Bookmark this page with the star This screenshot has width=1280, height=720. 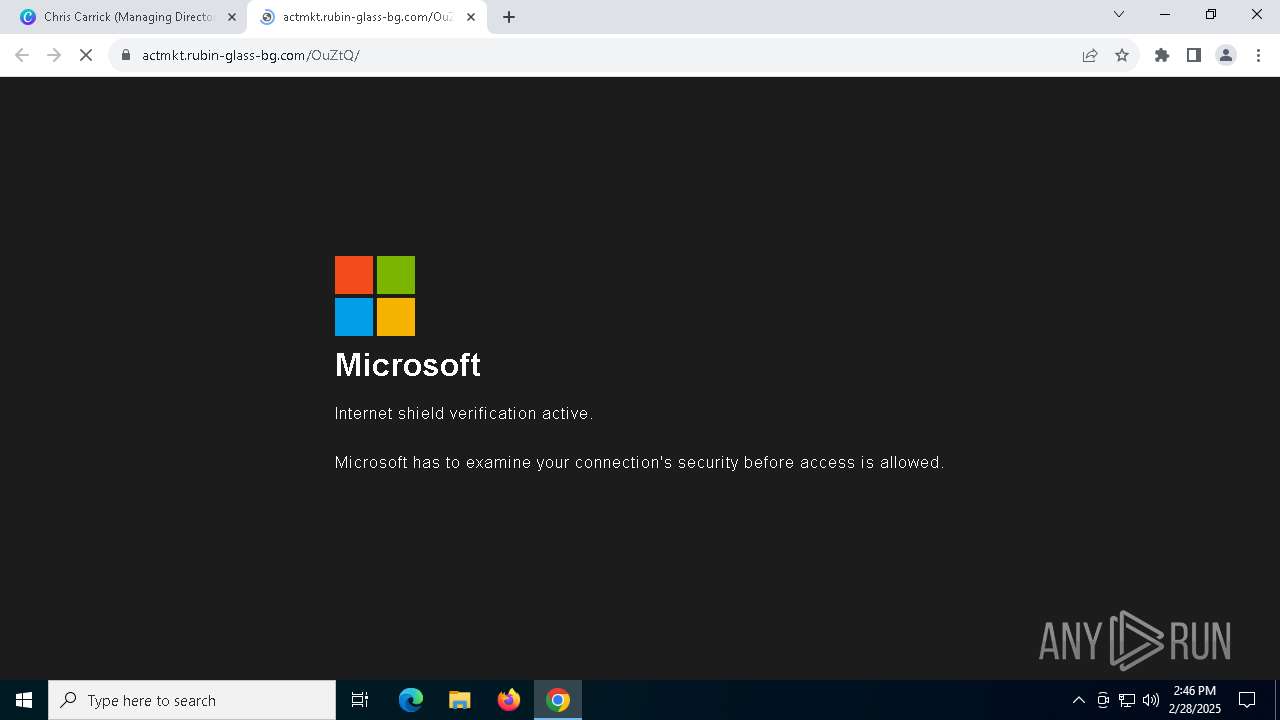click(x=1122, y=55)
